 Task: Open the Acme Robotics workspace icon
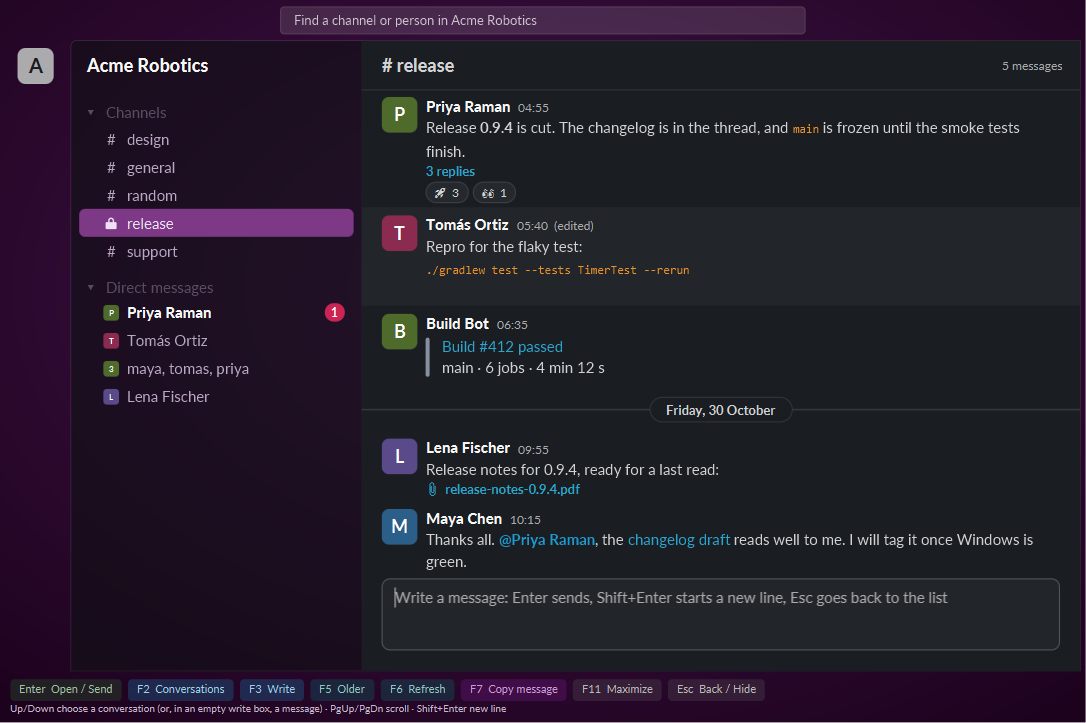click(x=35, y=66)
